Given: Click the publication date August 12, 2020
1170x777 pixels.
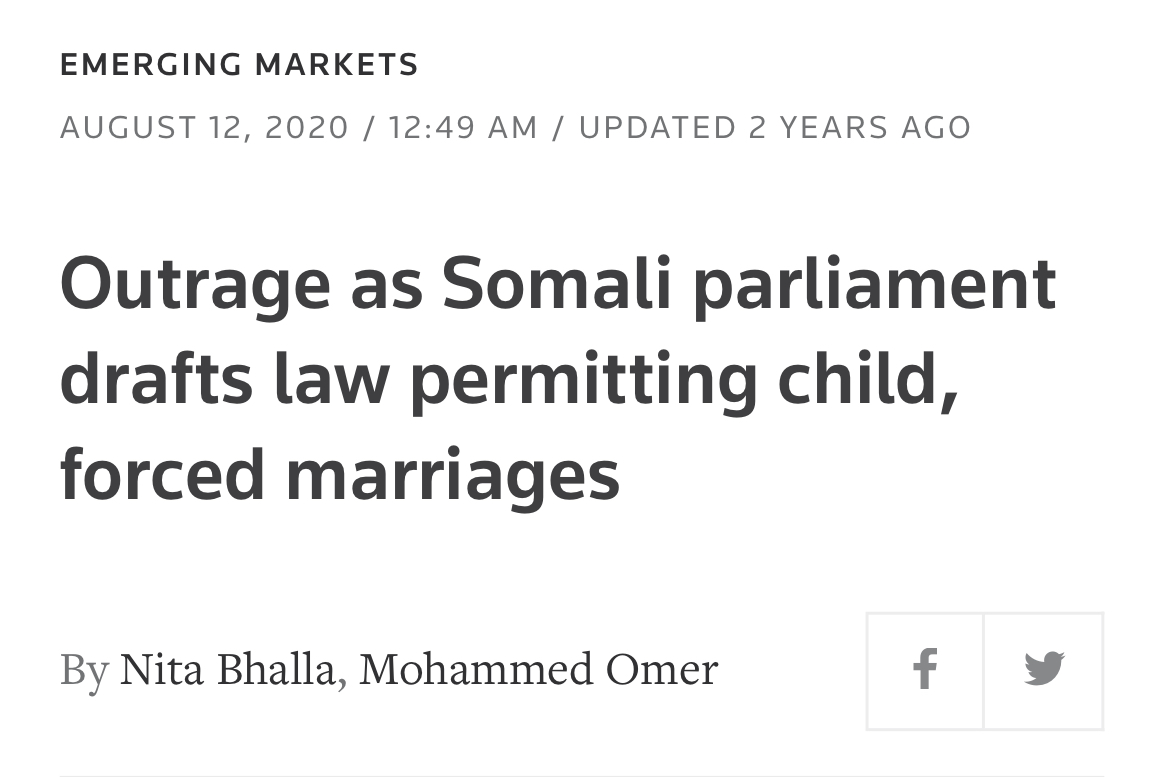Looking at the screenshot, I should pyautogui.click(x=204, y=128).
